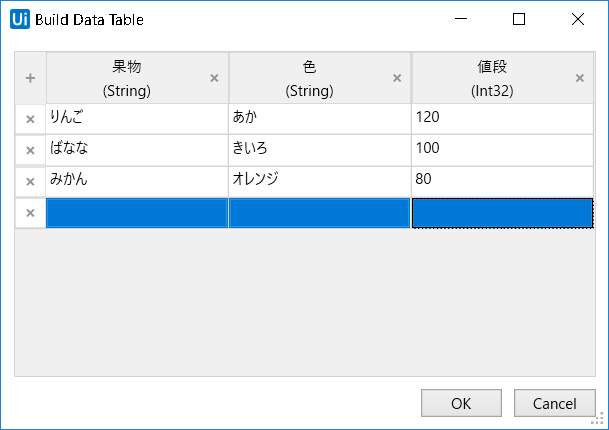Edit the cell containing きいろ
Screen dimensions: 609x430
(320, 150)
